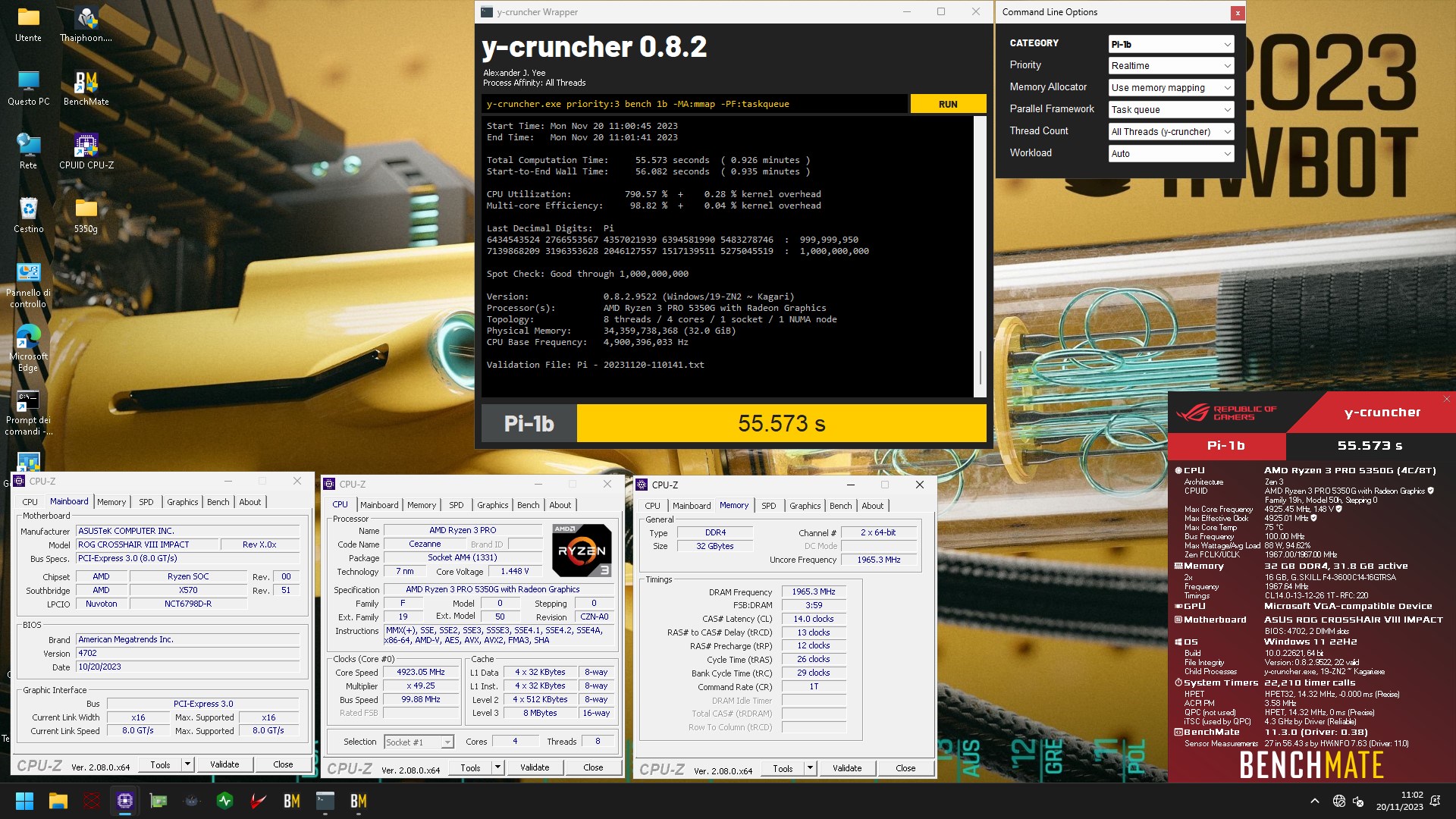Click the Tools button in the CPU-Z CPU window
Screen dimensions: 1456x819
[x=470, y=767]
